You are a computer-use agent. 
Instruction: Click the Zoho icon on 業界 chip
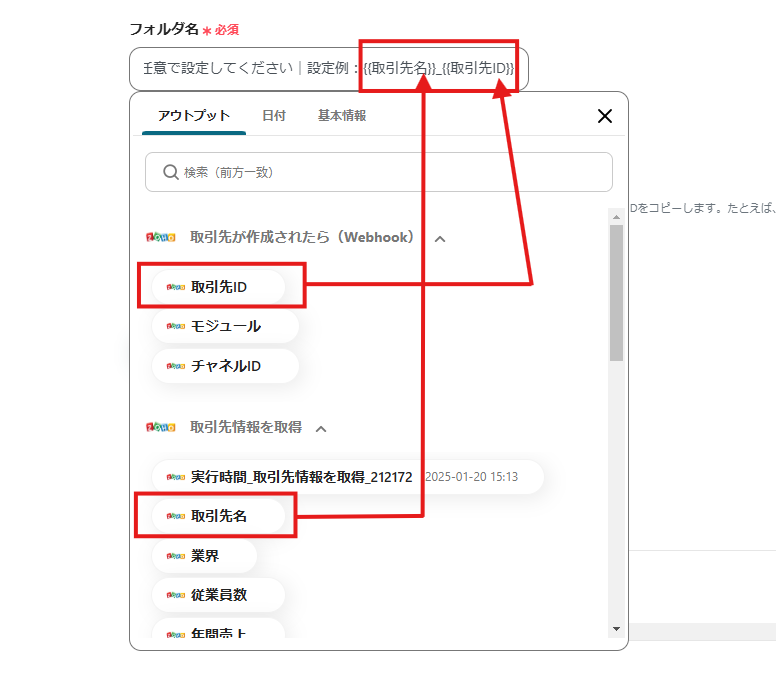pyautogui.click(x=176, y=556)
